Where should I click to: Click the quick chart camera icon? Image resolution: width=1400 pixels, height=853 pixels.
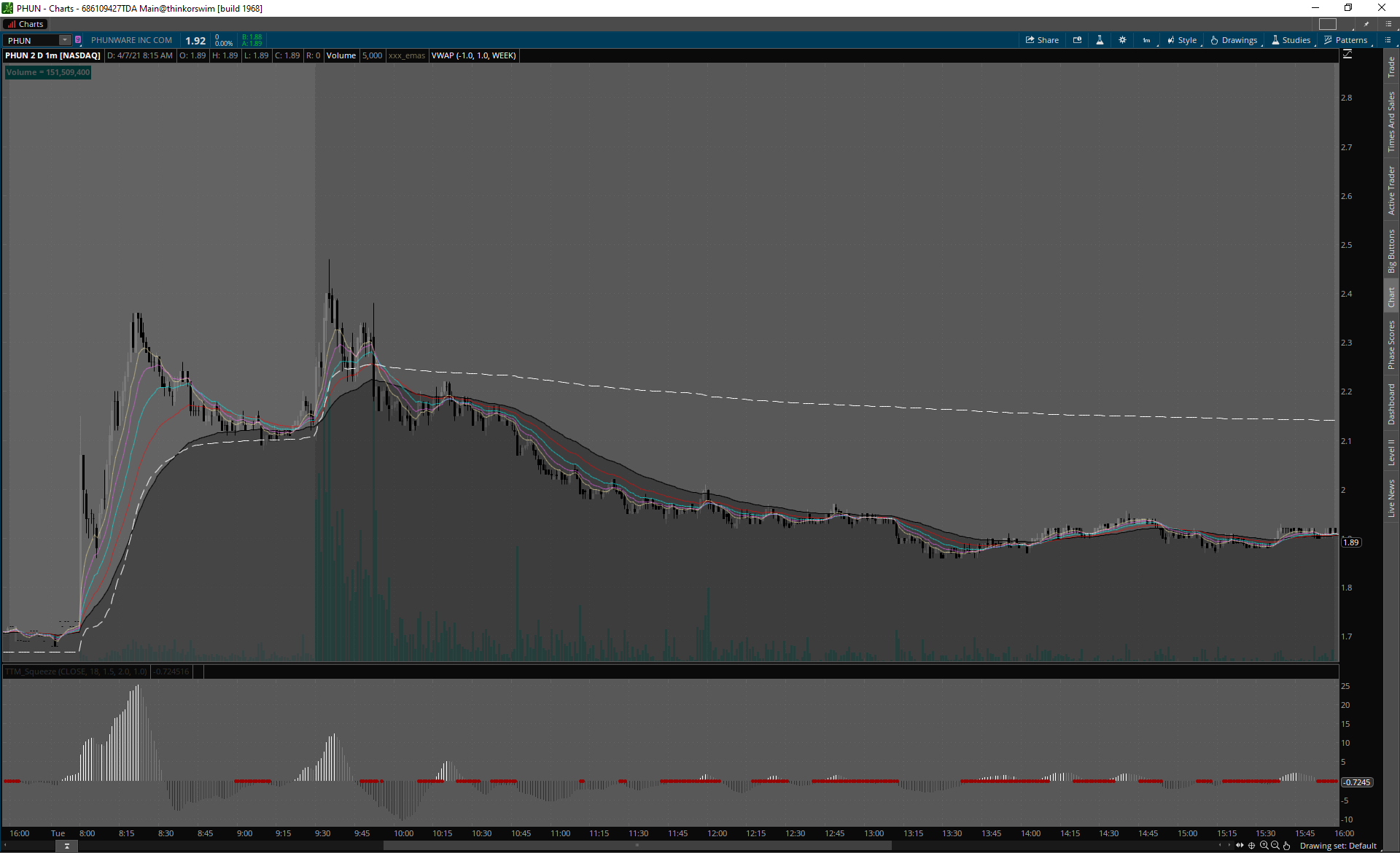coord(1077,40)
